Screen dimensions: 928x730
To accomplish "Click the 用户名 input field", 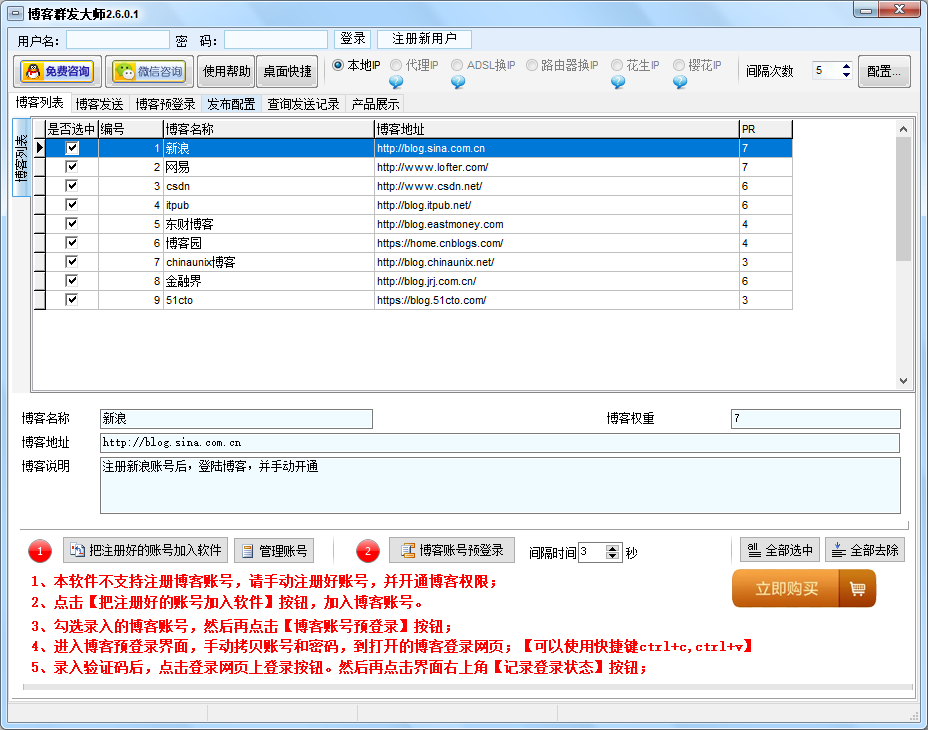I will point(118,40).
